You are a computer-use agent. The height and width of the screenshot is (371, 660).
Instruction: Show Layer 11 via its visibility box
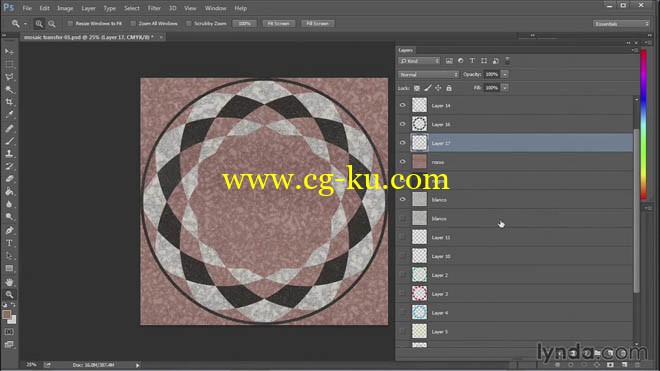(x=402, y=237)
